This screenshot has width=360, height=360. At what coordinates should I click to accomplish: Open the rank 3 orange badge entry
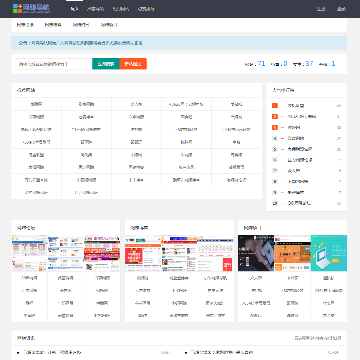[294, 127]
